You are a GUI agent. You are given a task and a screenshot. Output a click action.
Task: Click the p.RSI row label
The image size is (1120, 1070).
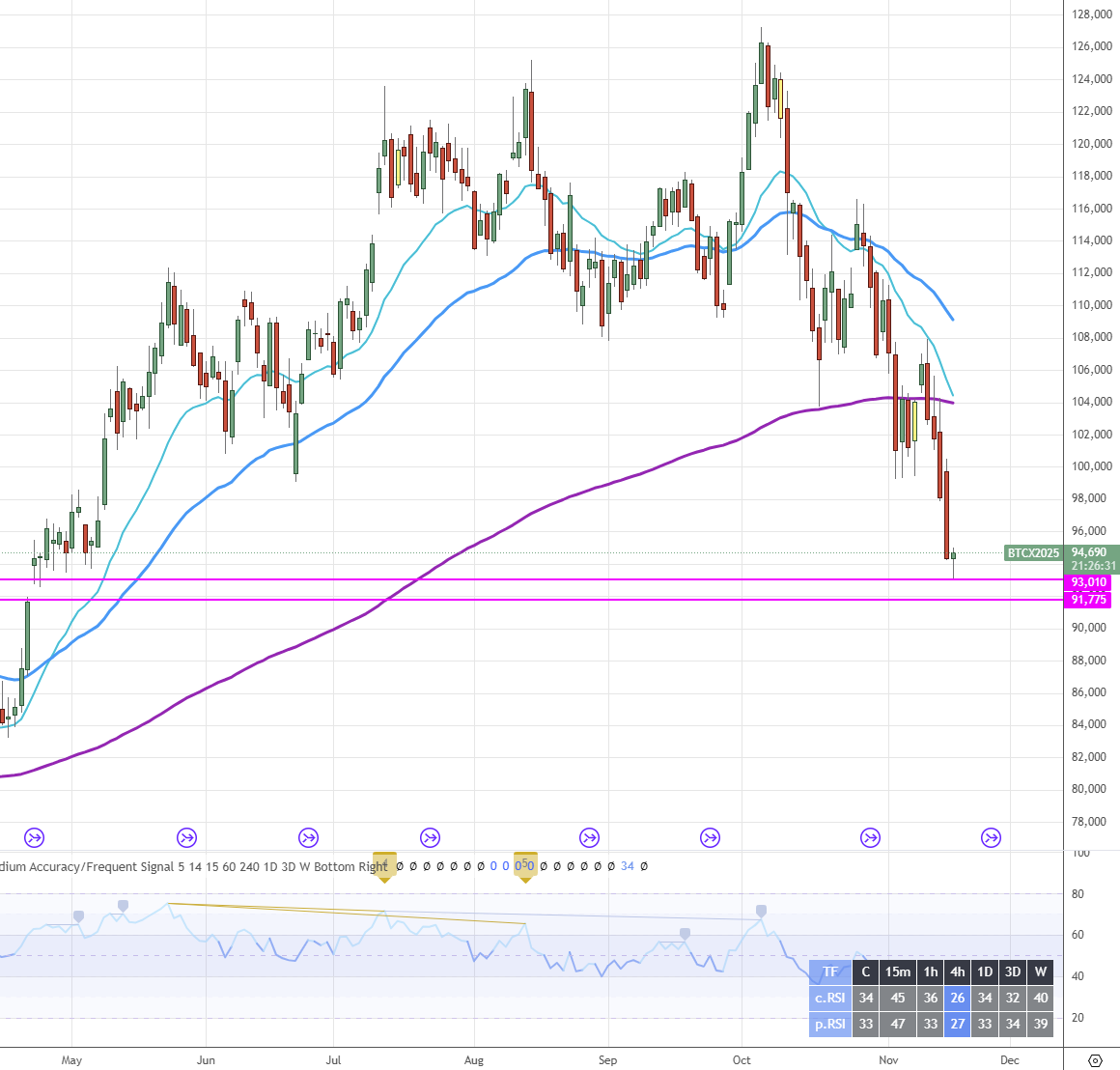pyautogui.click(x=830, y=1024)
